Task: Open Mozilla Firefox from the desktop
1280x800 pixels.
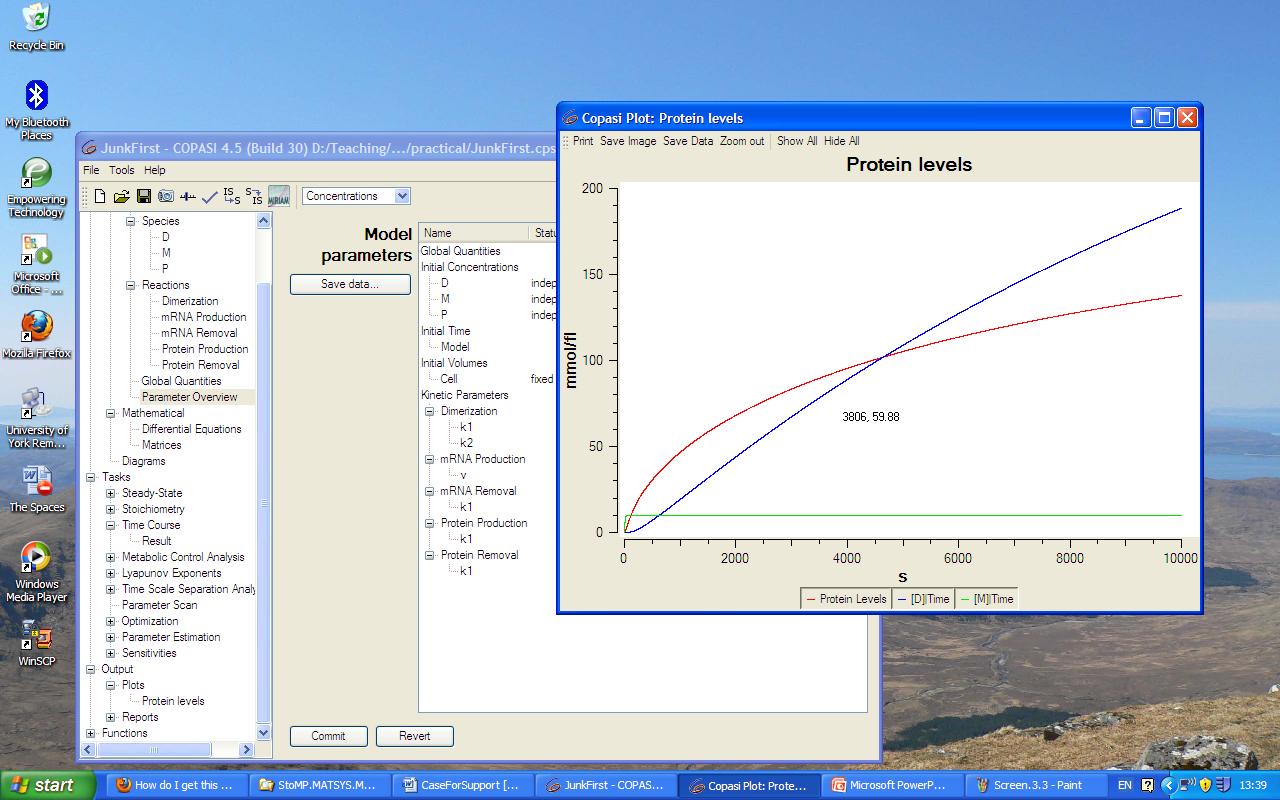Action: point(36,327)
